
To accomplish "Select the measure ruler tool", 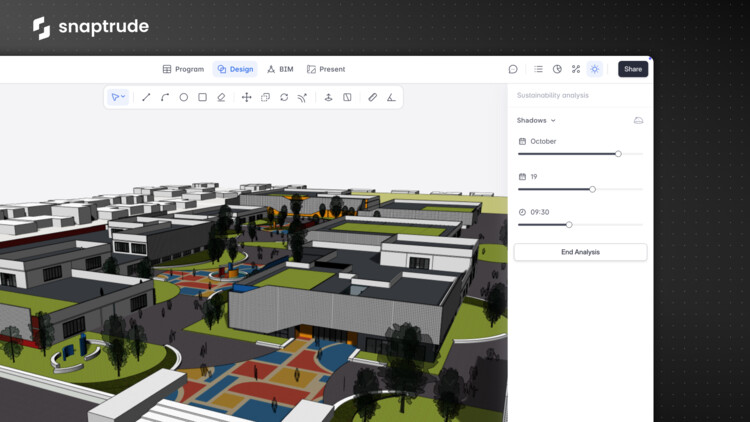I will (x=372, y=97).
